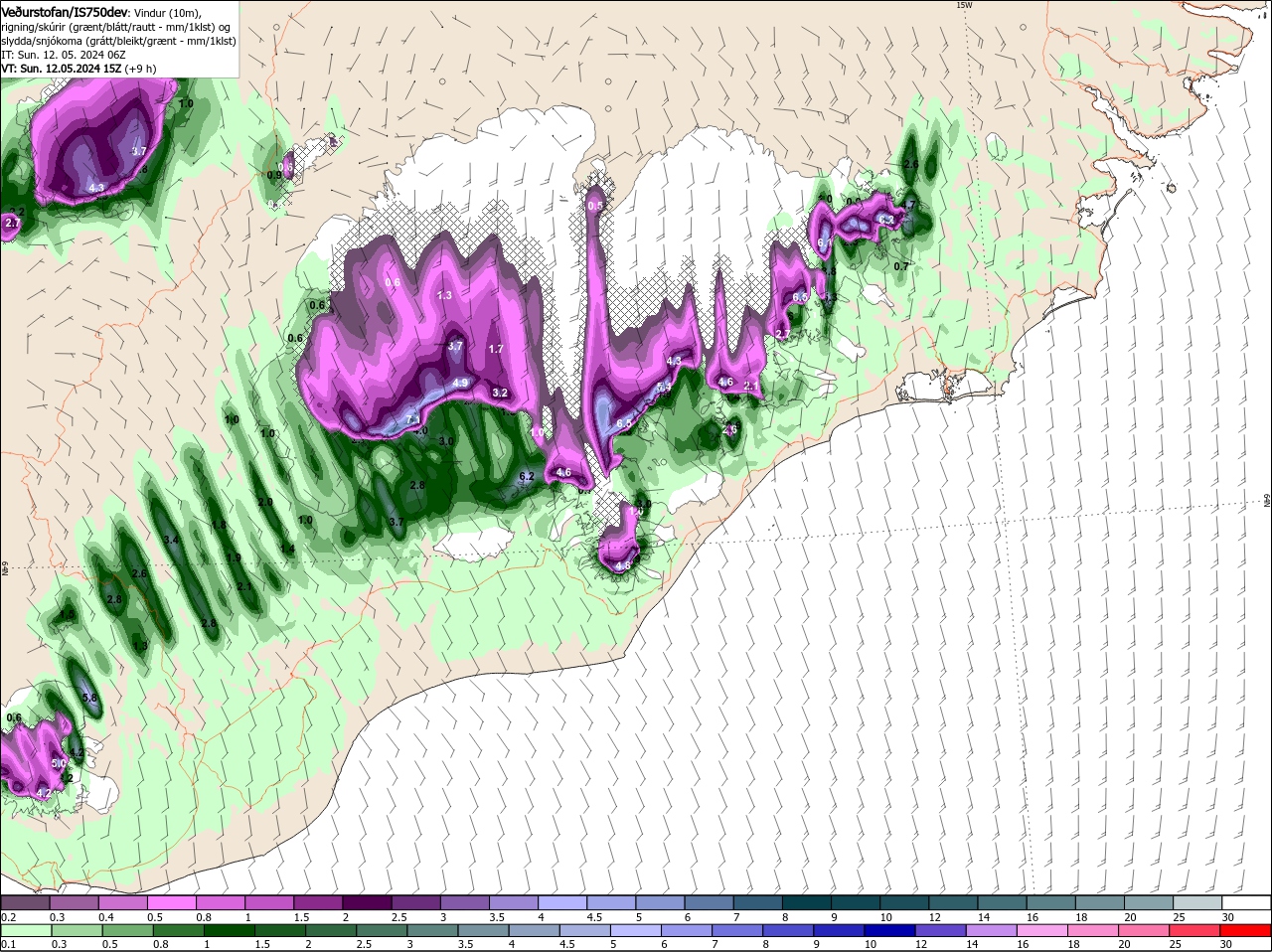1272x952 pixels.
Task: Select the '1.4' rain band value
Action: tap(287, 549)
